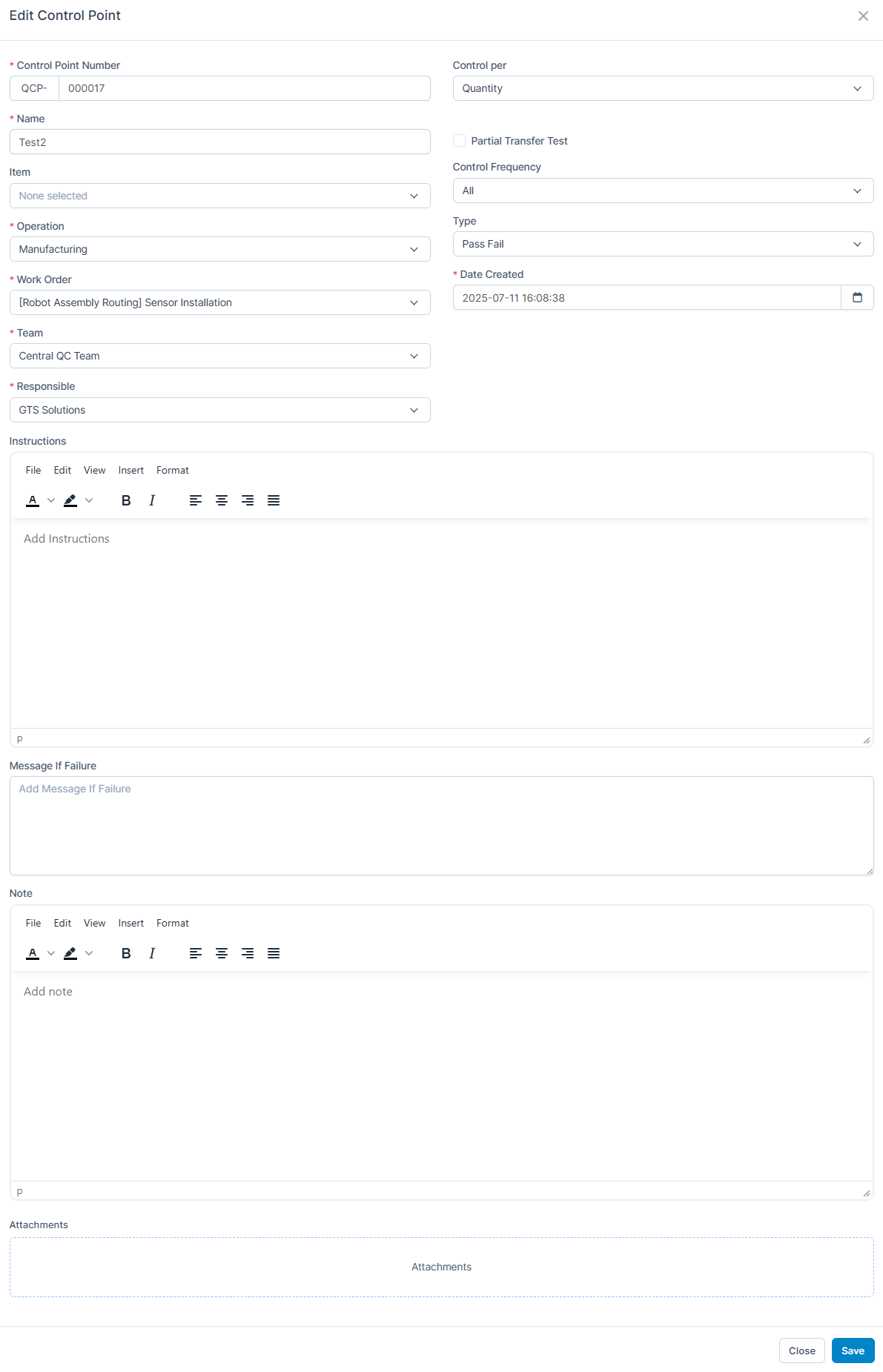Open calendar picker for Date Created
883x1372 pixels.
(857, 297)
